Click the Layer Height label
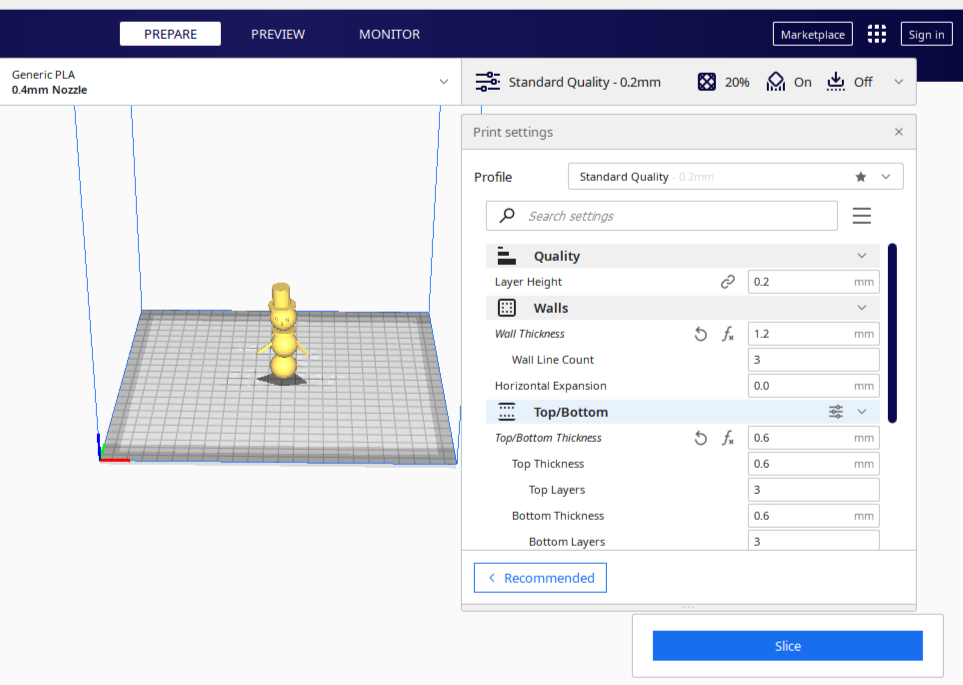The width and height of the screenshot is (963, 685). pyautogui.click(x=528, y=282)
